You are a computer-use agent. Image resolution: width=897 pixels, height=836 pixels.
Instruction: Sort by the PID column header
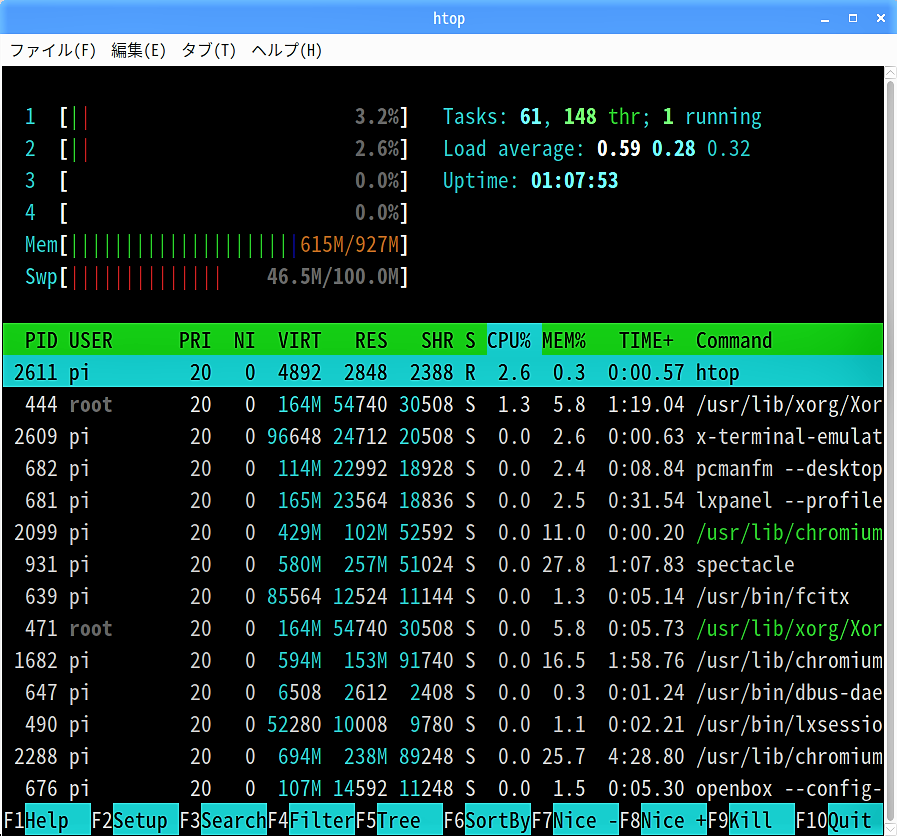pos(41,340)
